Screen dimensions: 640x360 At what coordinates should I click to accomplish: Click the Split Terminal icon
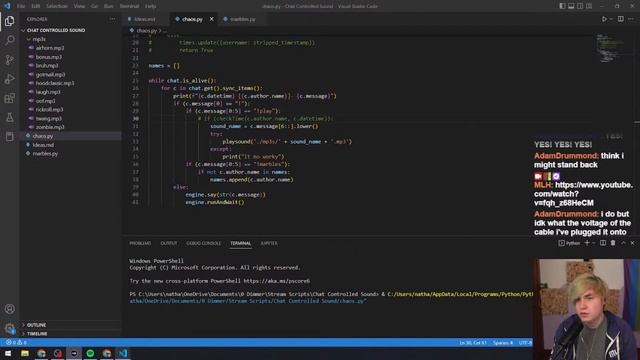tap(603, 243)
